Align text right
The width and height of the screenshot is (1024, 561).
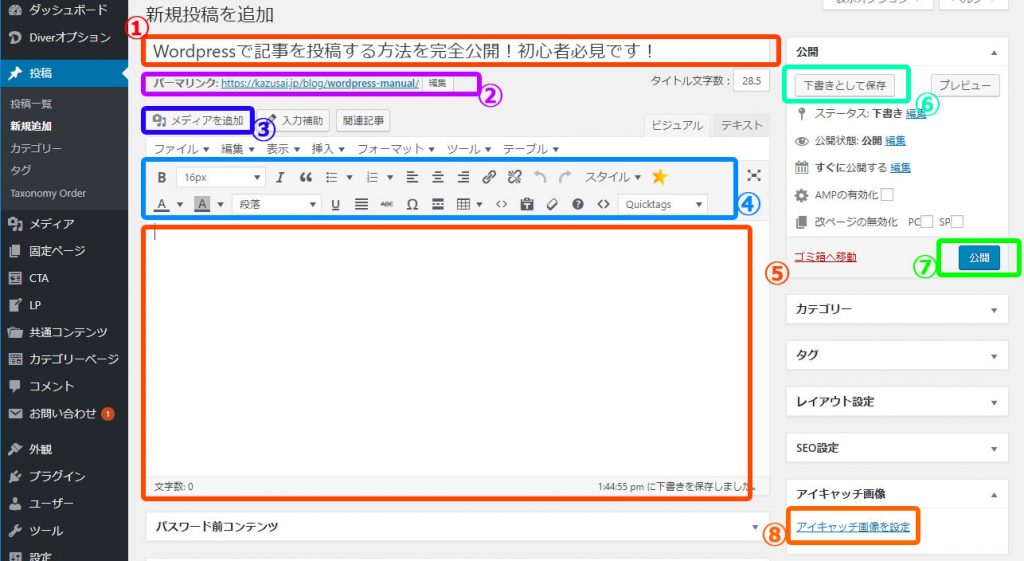(463, 177)
